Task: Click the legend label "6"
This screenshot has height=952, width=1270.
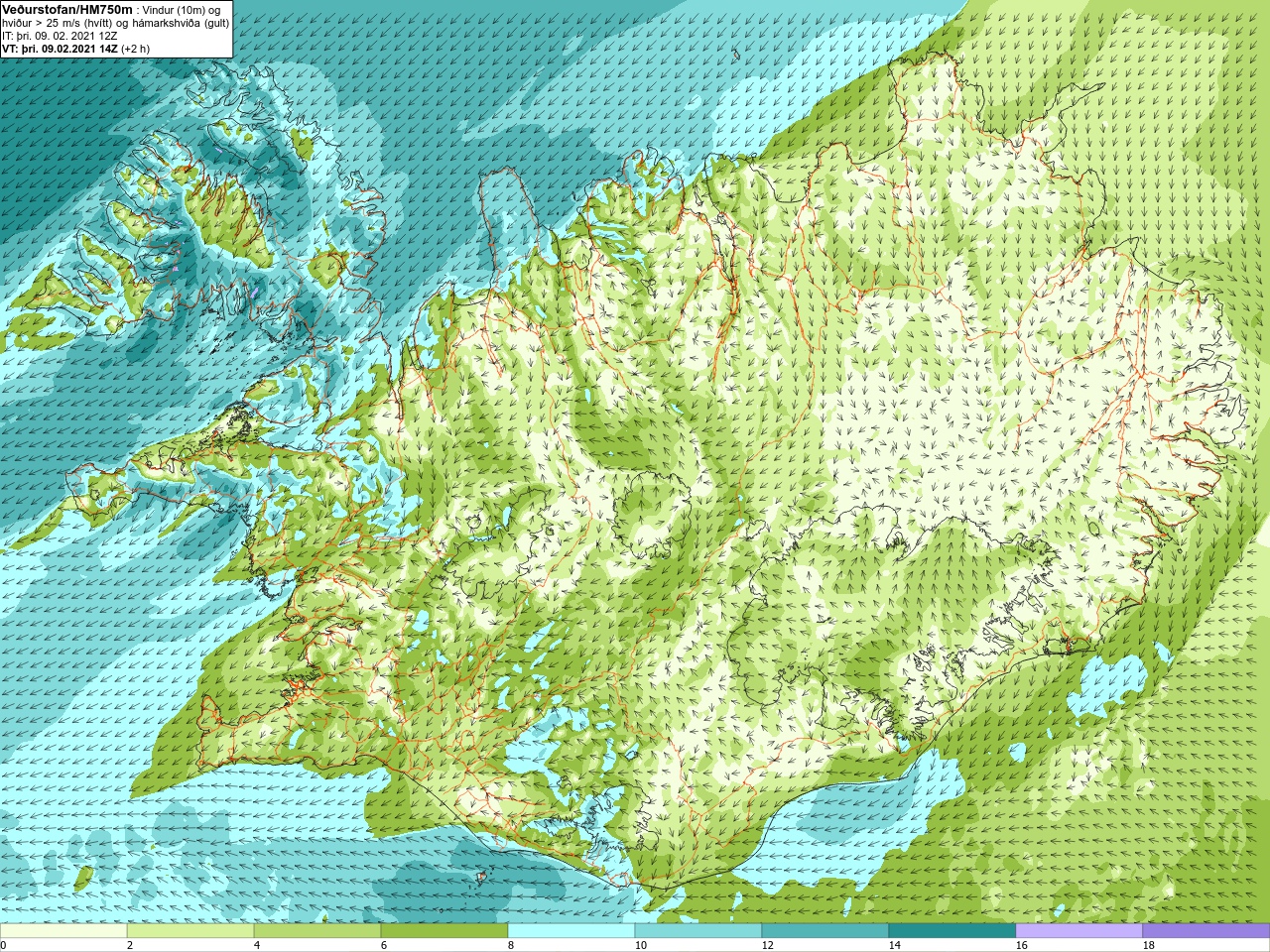Action: tap(384, 945)
